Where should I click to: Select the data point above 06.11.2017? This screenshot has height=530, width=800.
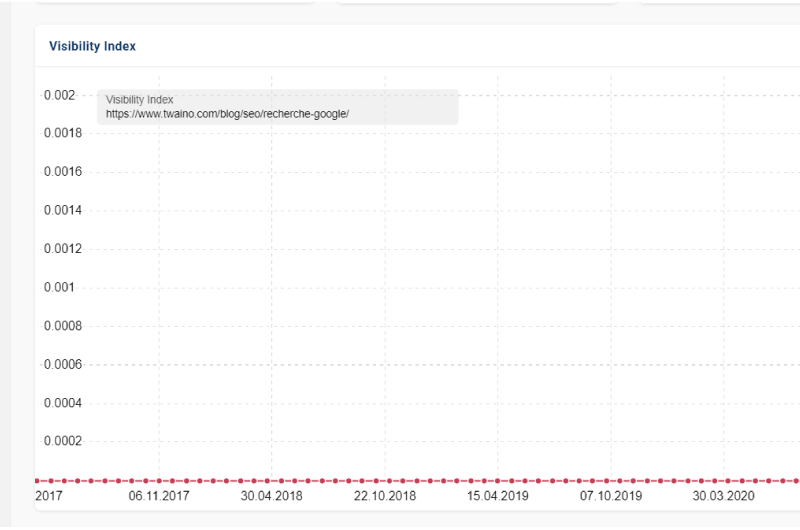[x=159, y=481]
